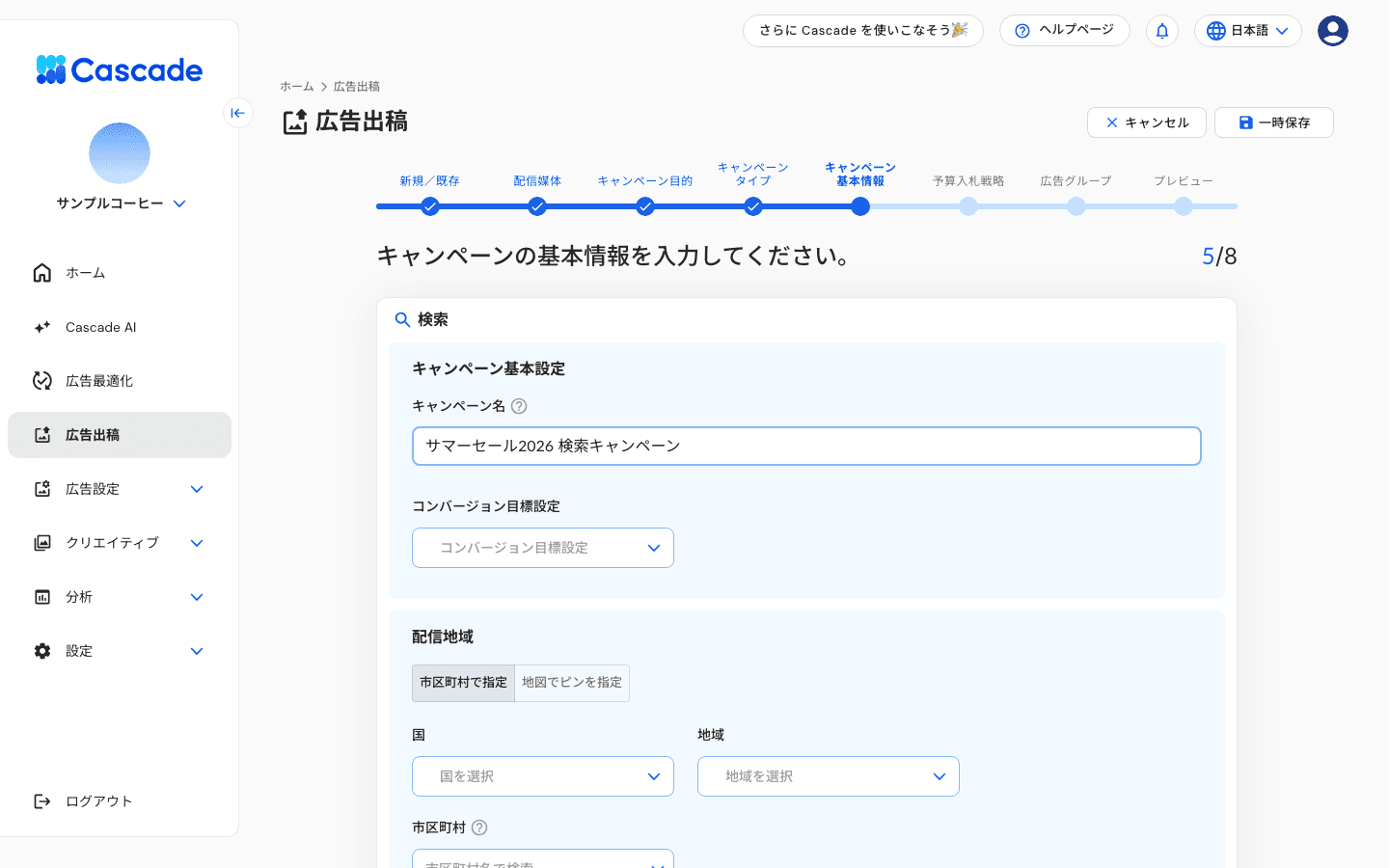The height and width of the screenshot is (868, 1389).
Task: Open the user profile avatar menu
Action: coord(1333,31)
